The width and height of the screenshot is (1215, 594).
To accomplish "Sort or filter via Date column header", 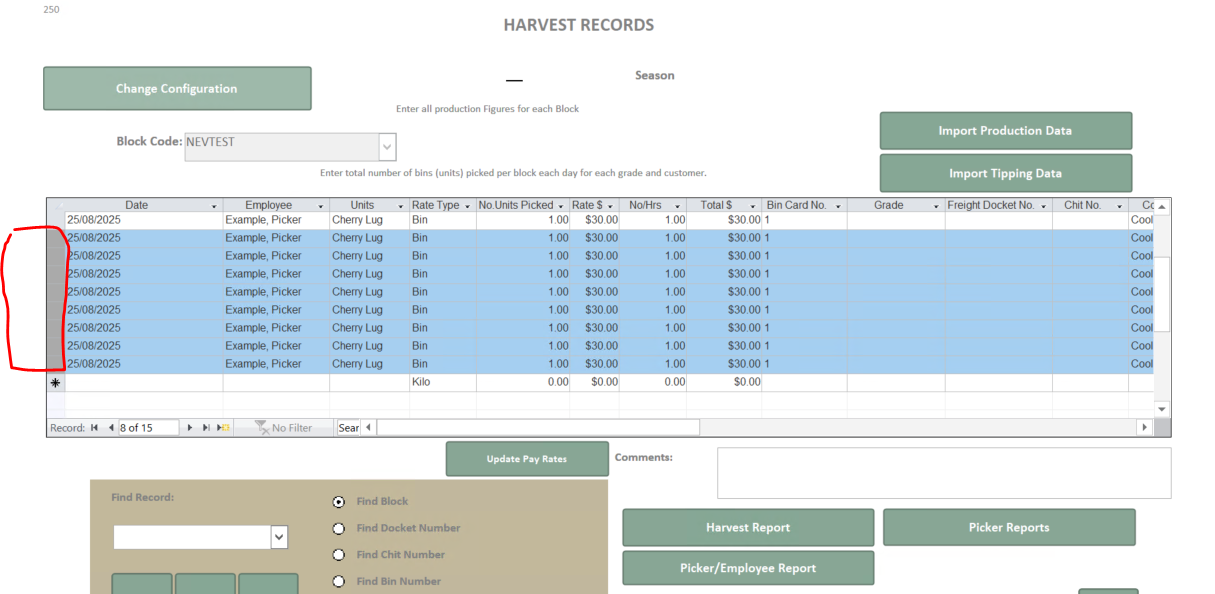I will point(213,206).
